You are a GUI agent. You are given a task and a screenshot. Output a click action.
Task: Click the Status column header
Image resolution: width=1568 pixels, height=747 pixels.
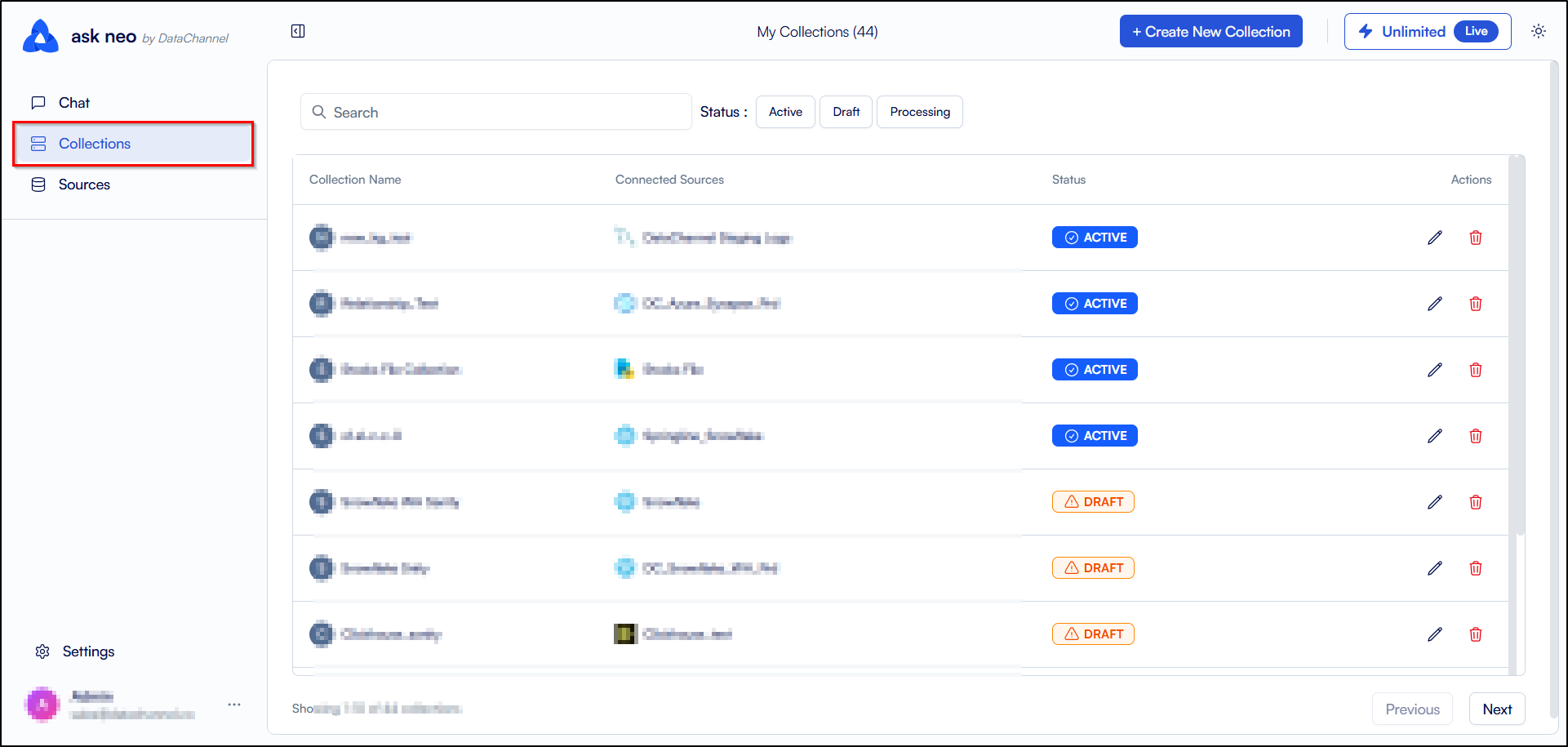1068,180
